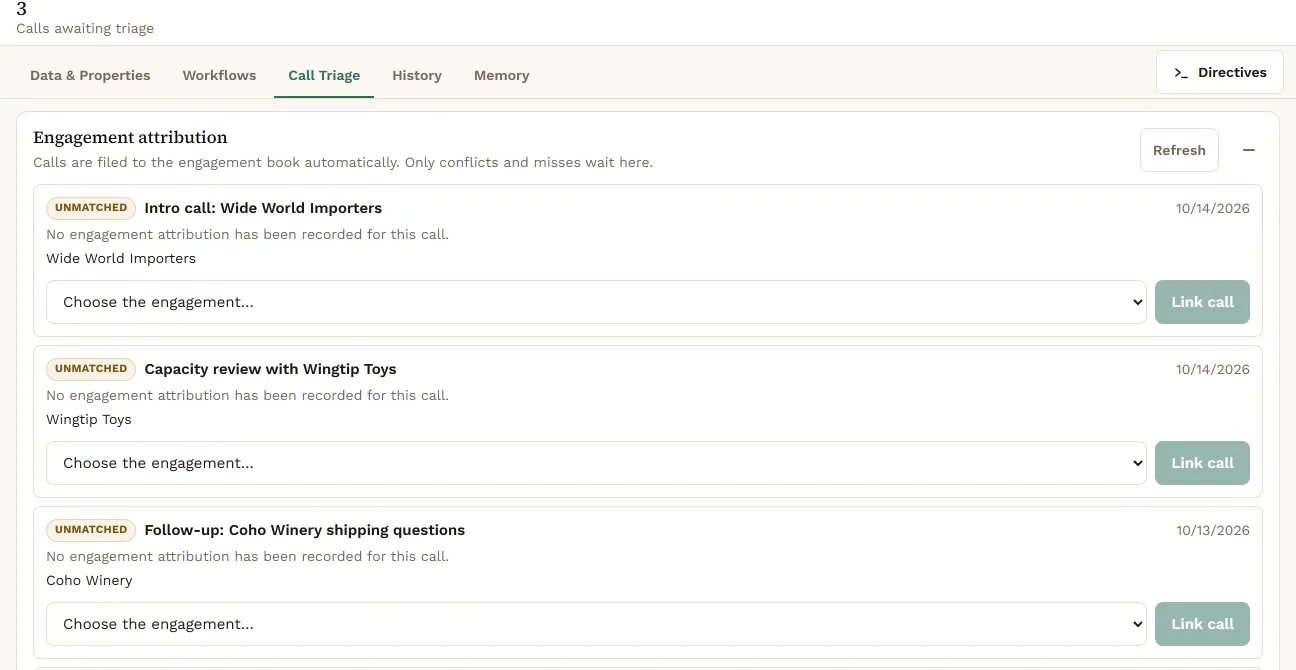Open Follow-up: Coho Winery shipping questions title
This screenshot has height=670, width=1296.
(305, 530)
